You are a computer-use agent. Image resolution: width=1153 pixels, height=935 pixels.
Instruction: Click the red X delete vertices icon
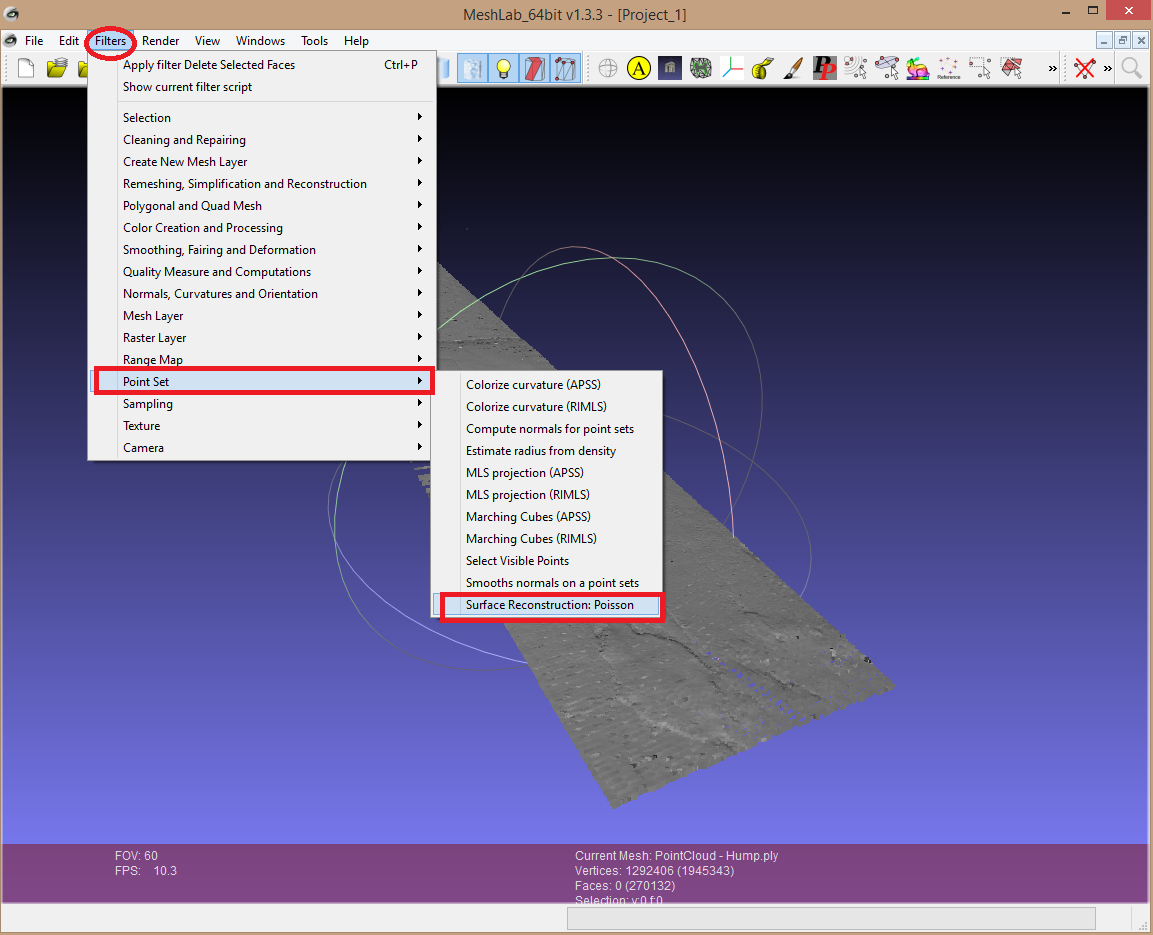click(x=1085, y=69)
